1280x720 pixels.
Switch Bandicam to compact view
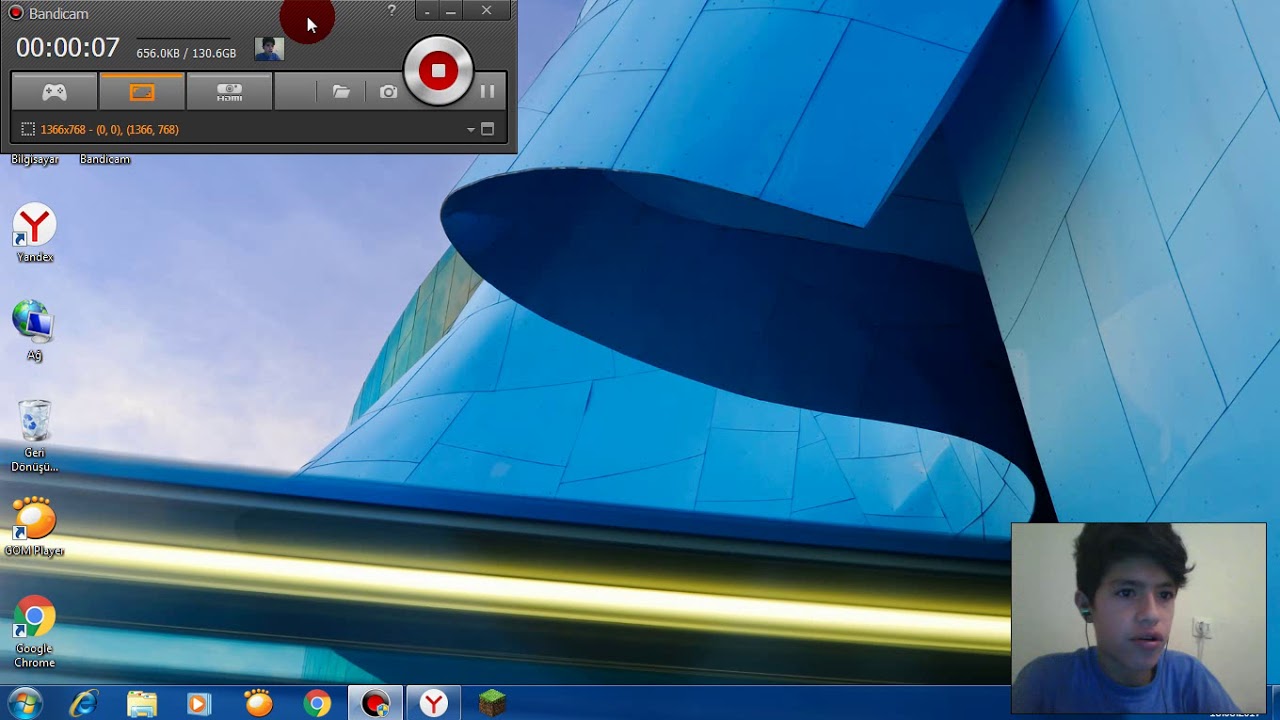(x=427, y=11)
